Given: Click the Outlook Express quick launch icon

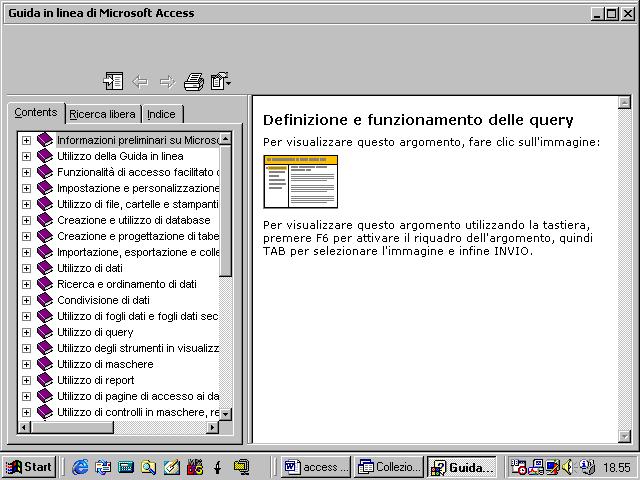Looking at the screenshot, I should click(103, 467).
